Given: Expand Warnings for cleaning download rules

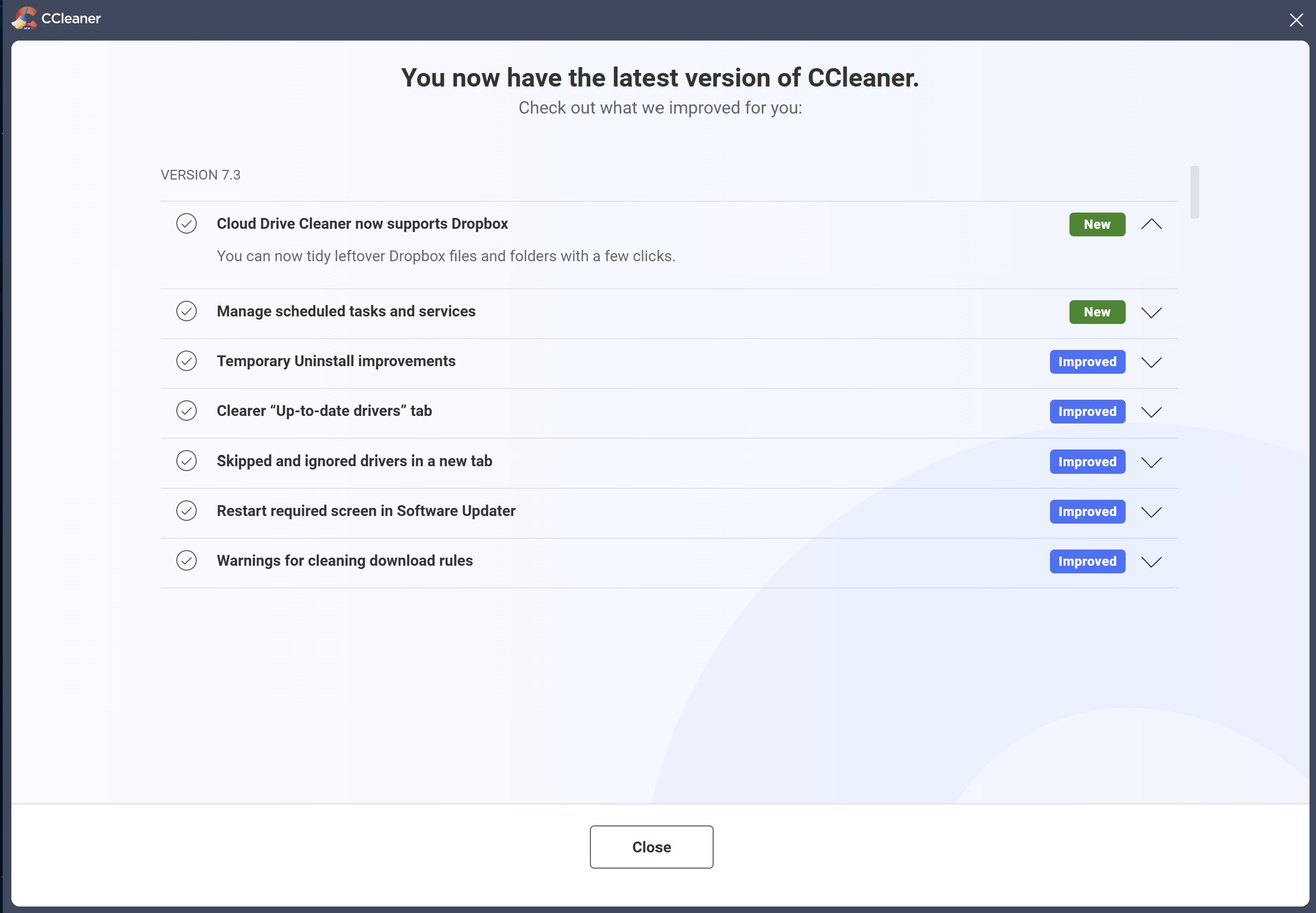Looking at the screenshot, I should 1151,562.
